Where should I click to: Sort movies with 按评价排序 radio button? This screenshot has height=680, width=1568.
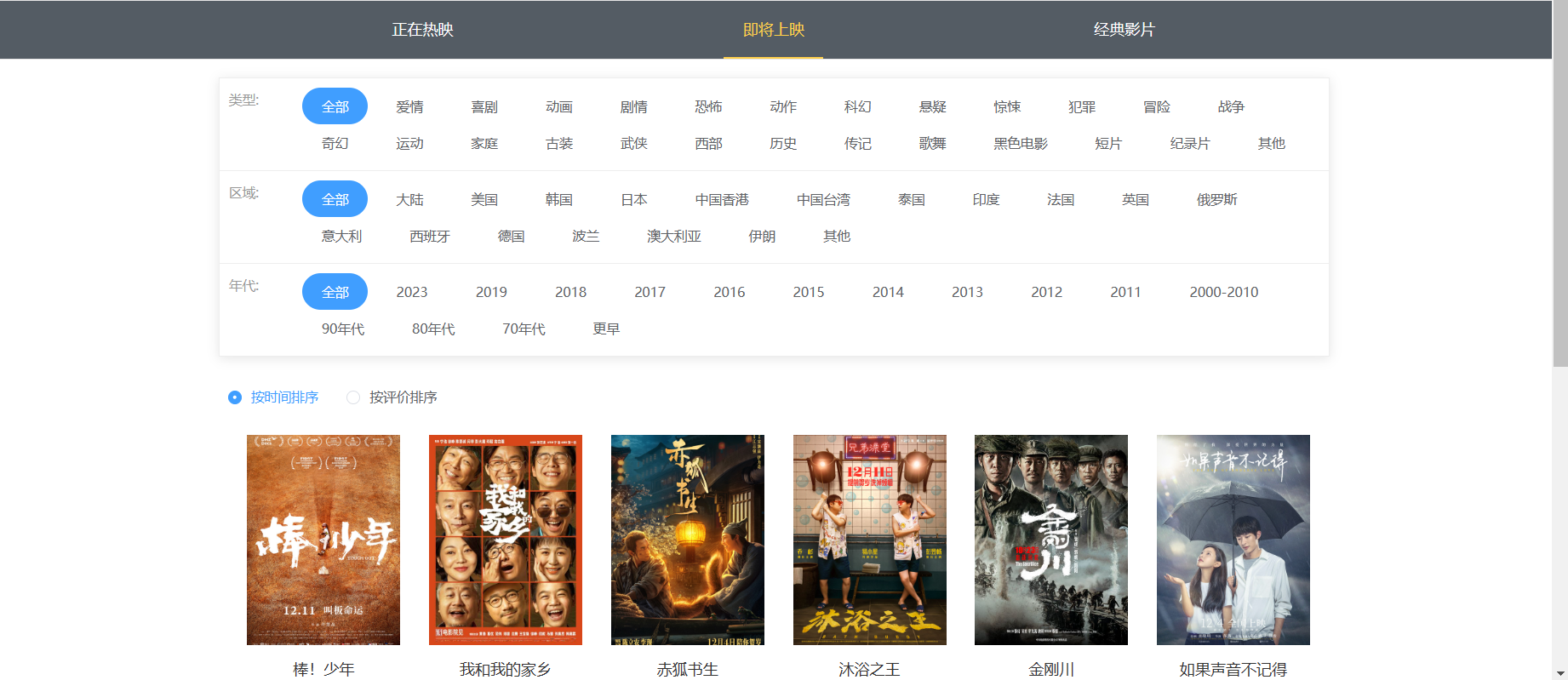(x=353, y=397)
